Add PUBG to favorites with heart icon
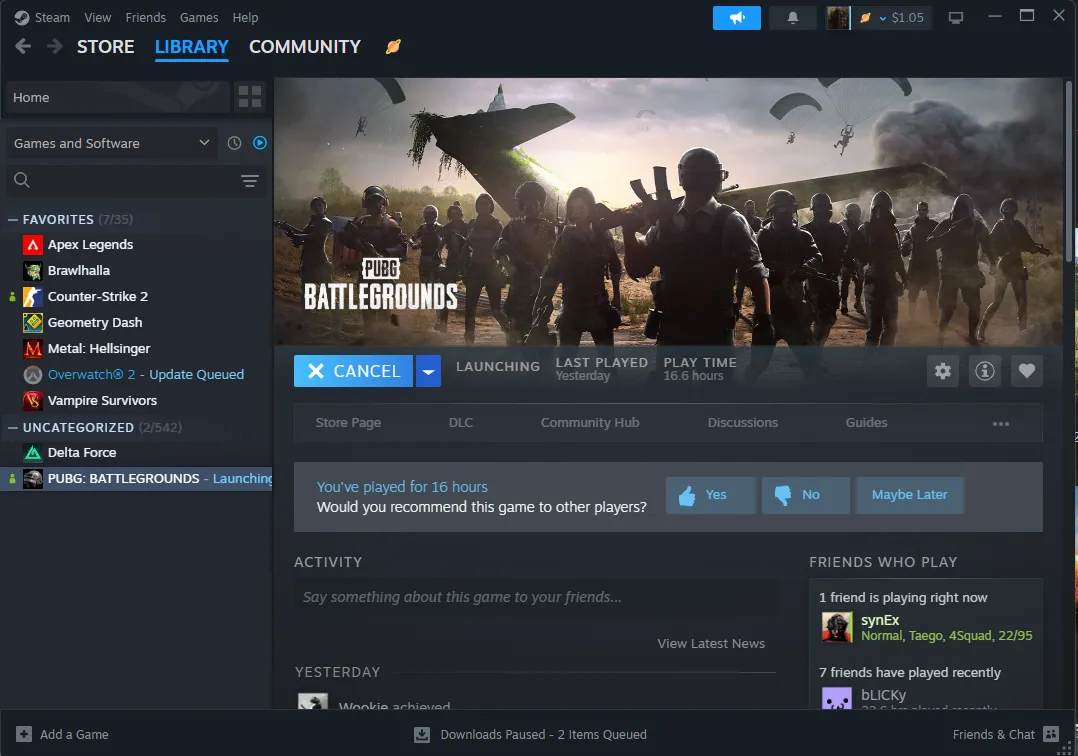Viewport: 1078px width, 756px height. click(x=1026, y=371)
